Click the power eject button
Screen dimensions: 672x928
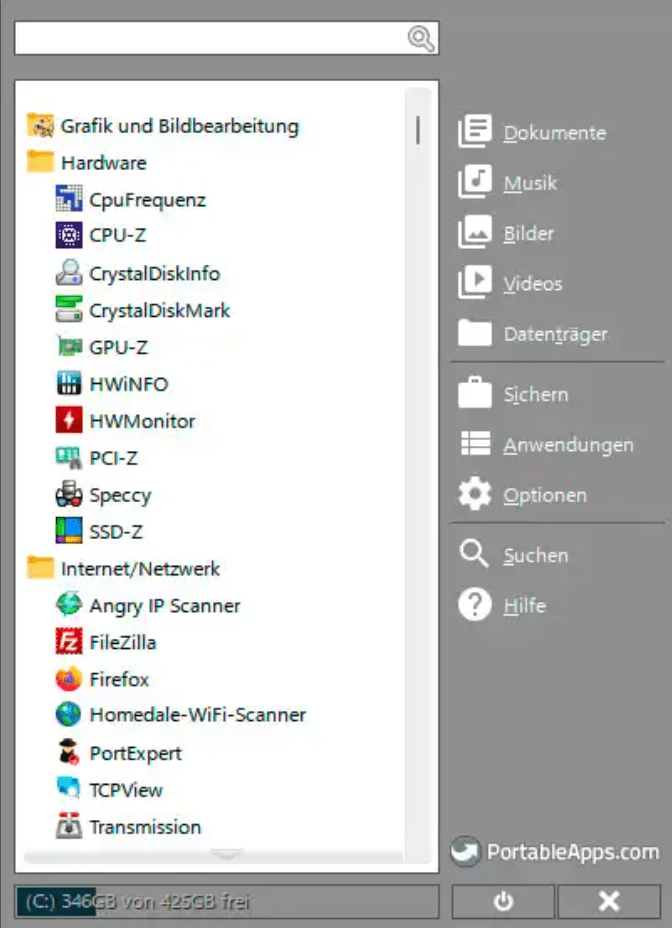pos(503,901)
